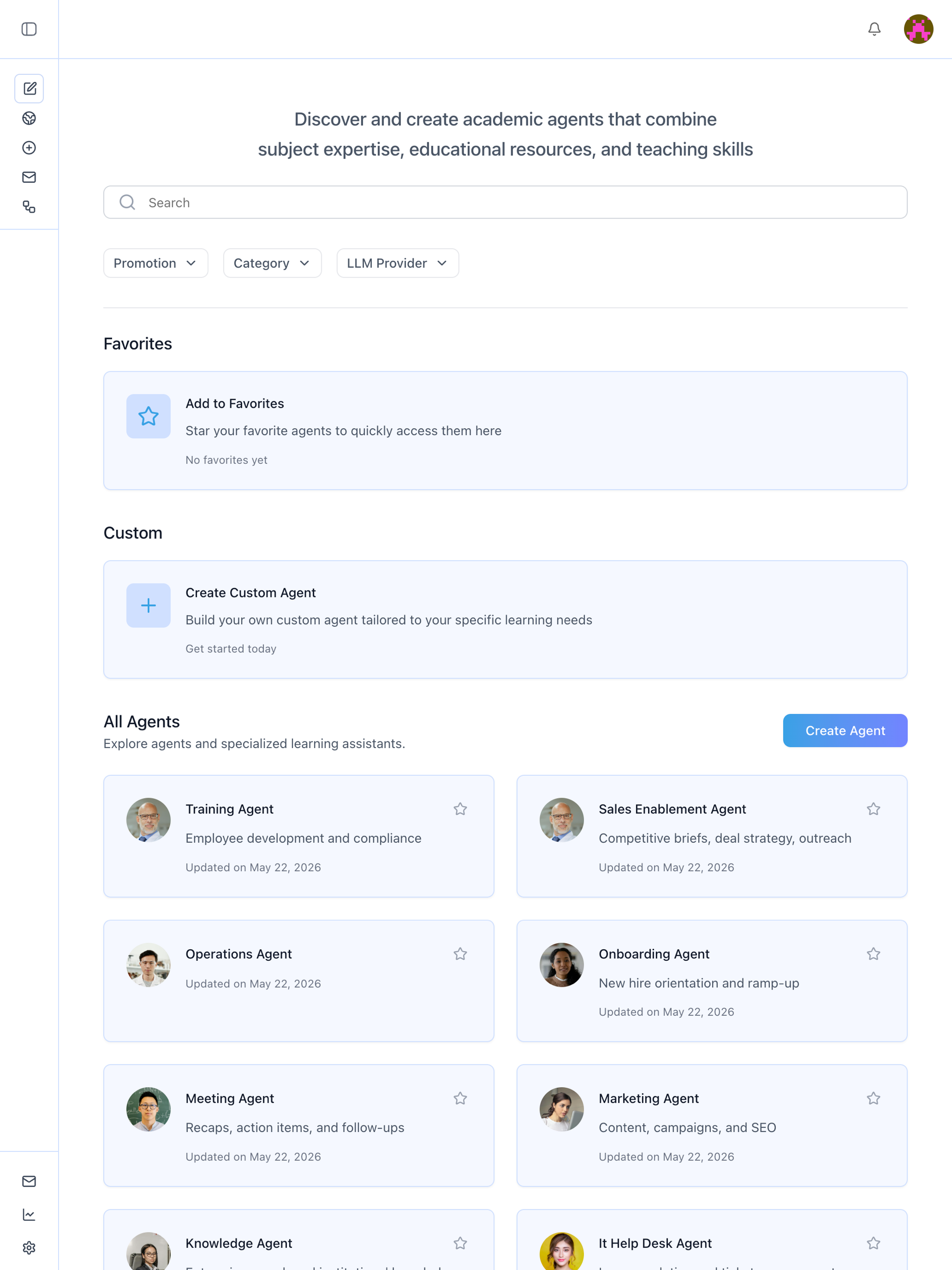Screen dimensions: 952x1270
Task: Click the Training Agent avatar photo
Action: pyautogui.click(x=148, y=820)
